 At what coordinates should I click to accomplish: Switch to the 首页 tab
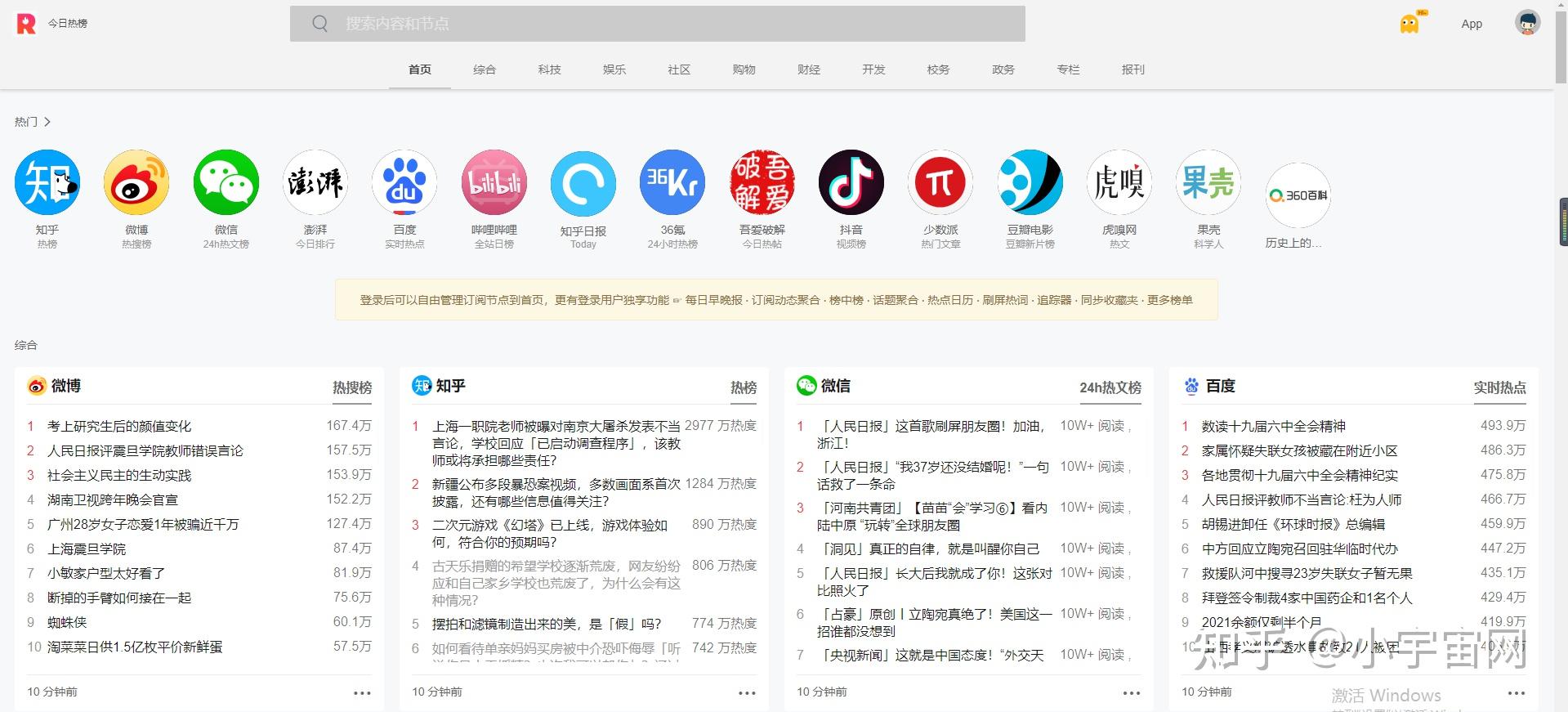pyautogui.click(x=420, y=69)
